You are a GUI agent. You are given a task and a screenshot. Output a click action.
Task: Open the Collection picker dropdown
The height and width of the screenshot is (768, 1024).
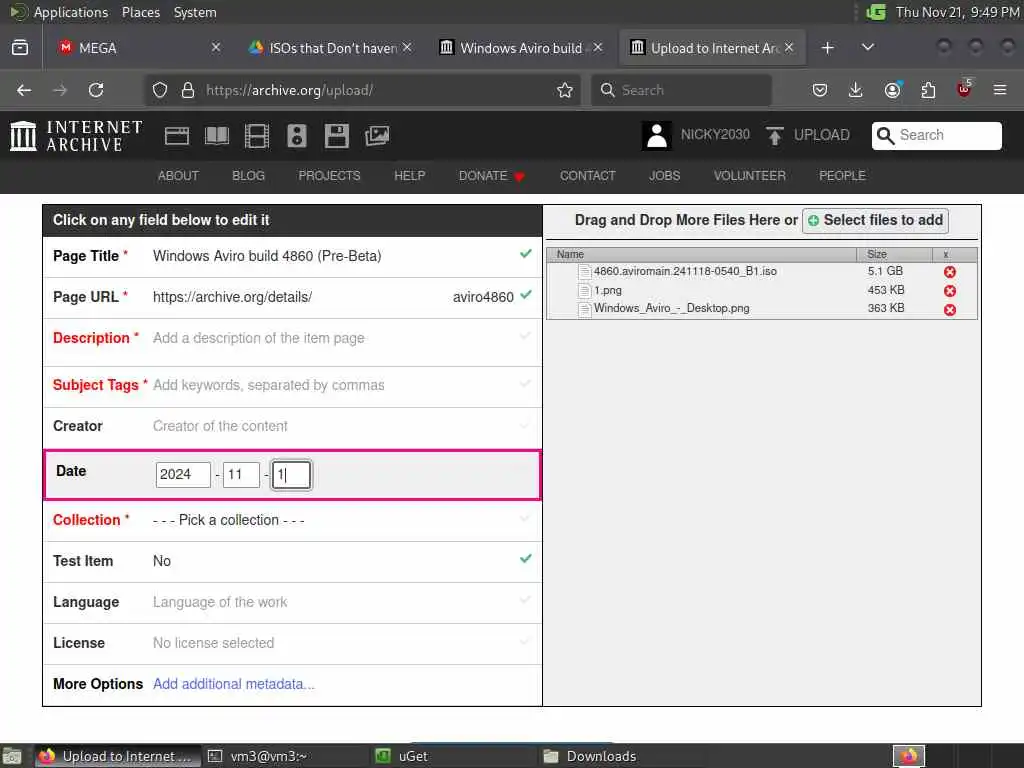coord(293,520)
